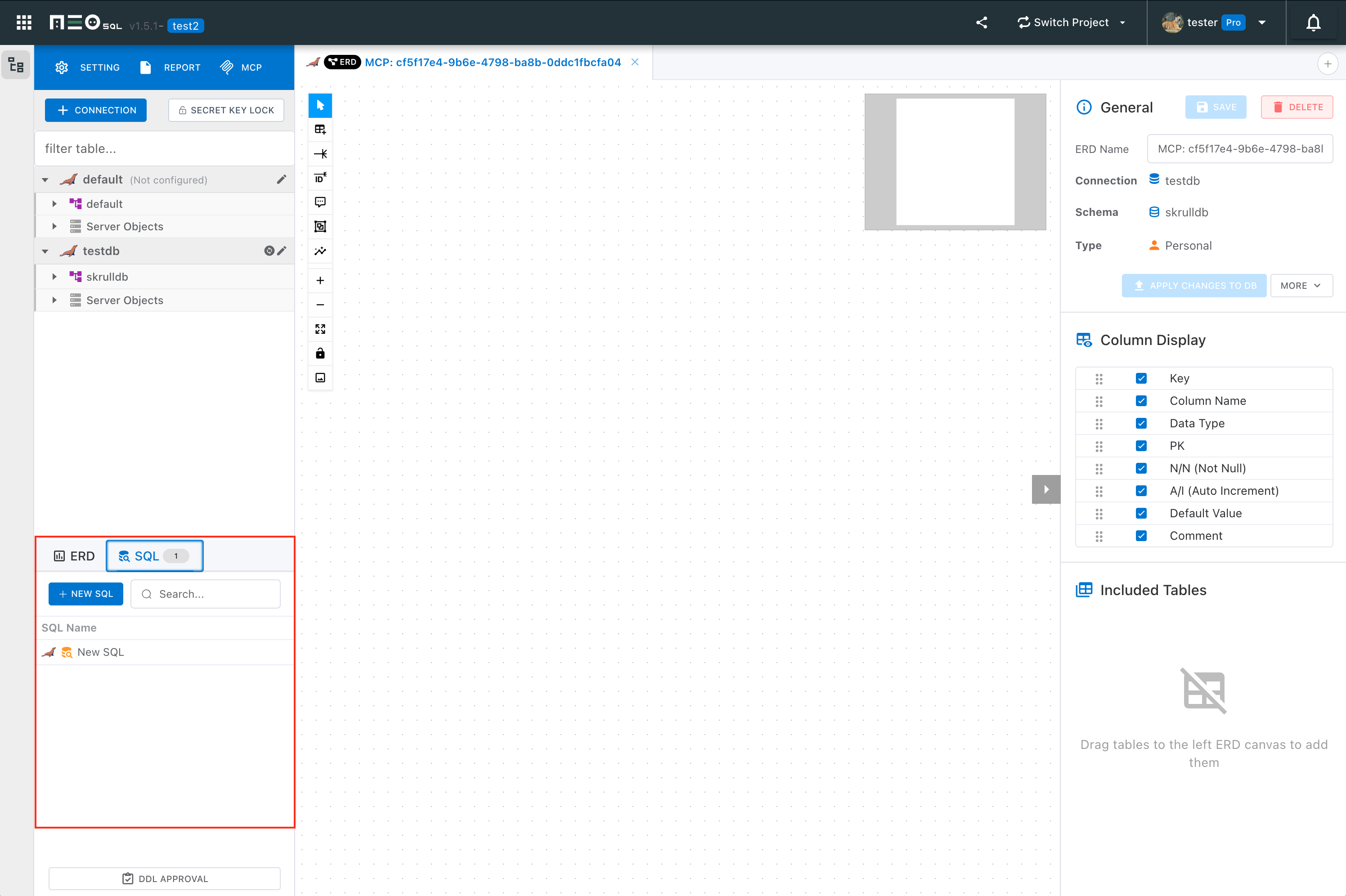Expand Server Objects under testdb
The image size is (1346, 896).
54,300
